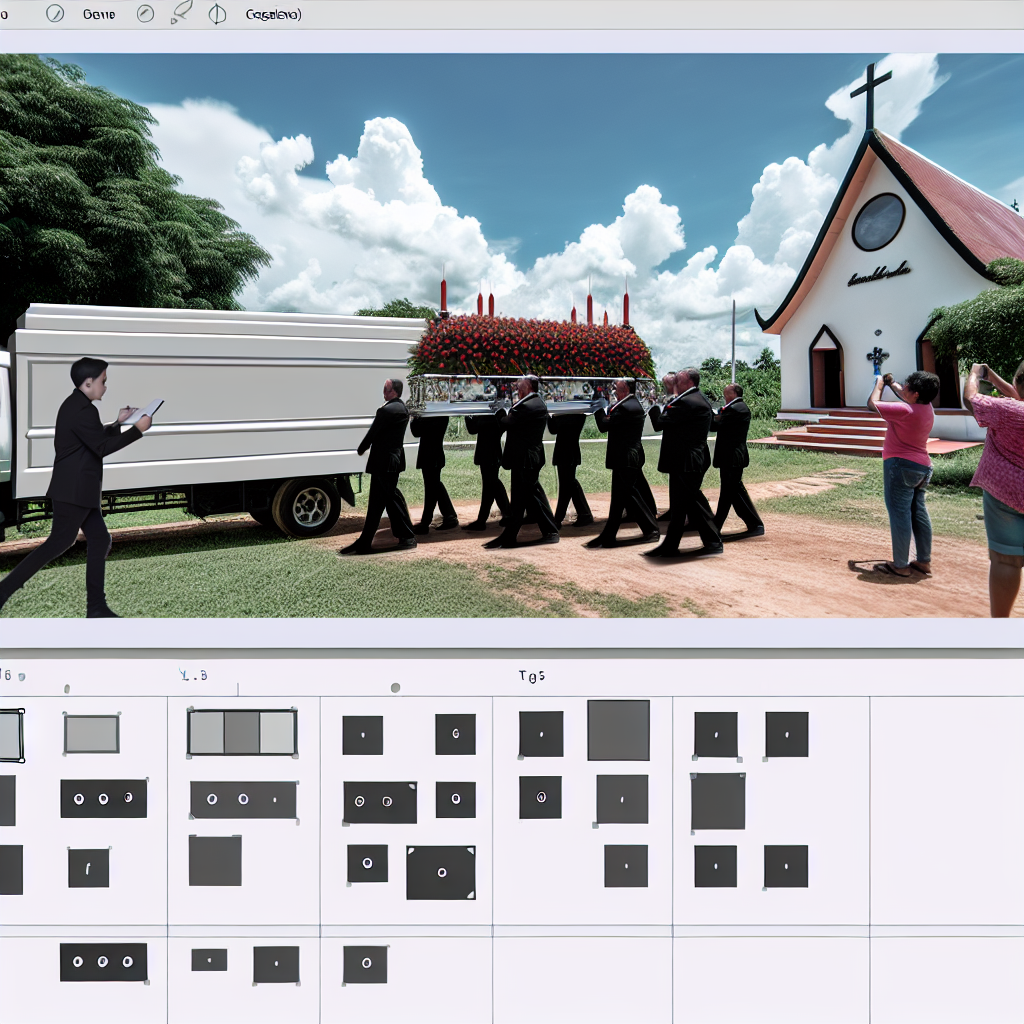Toggle the left circle on bottom-row three-circle clip
Screen dimensions: 1024x1024
[x=78, y=961]
